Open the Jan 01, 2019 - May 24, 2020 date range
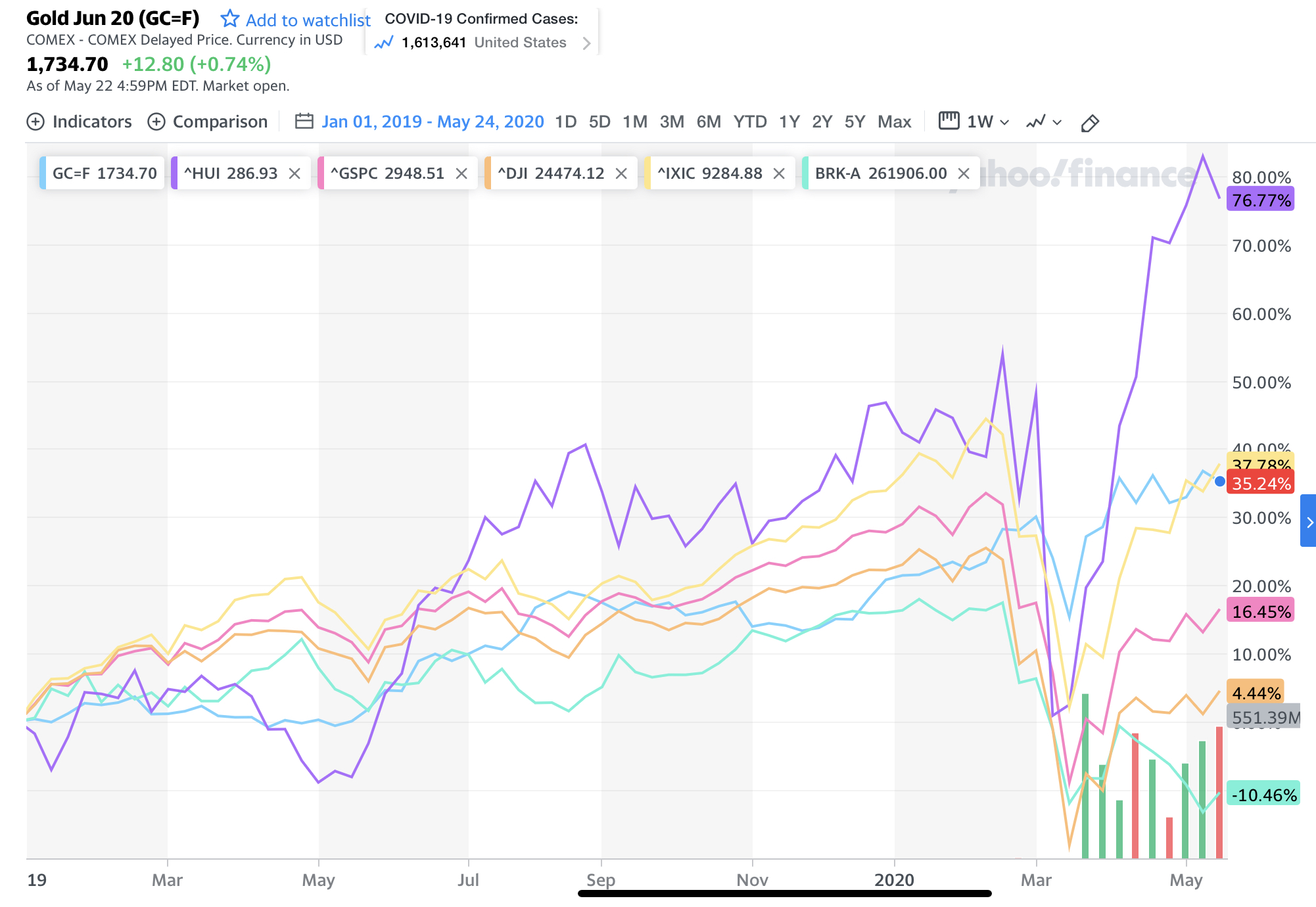The image size is (1316, 907). tap(433, 122)
